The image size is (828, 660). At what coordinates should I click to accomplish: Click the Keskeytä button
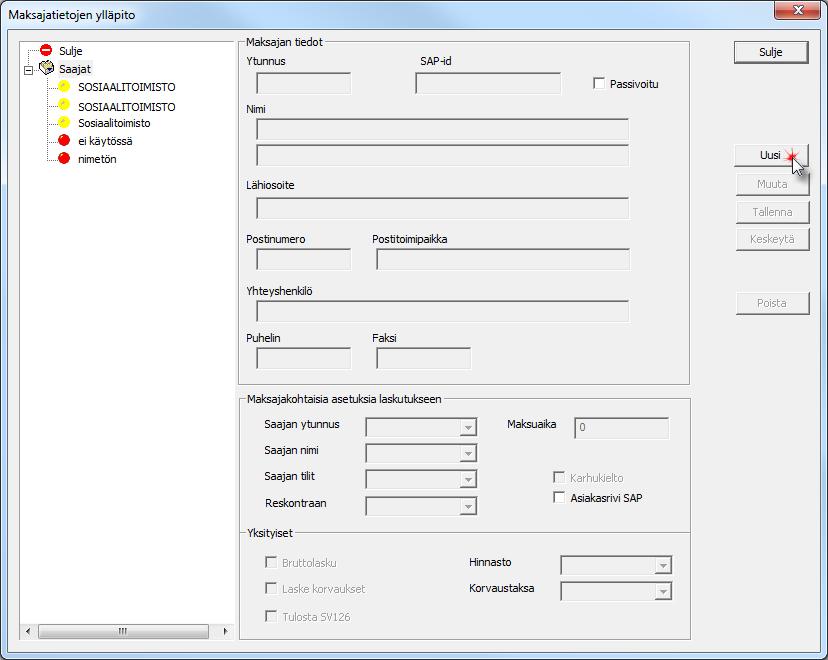pos(773,239)
